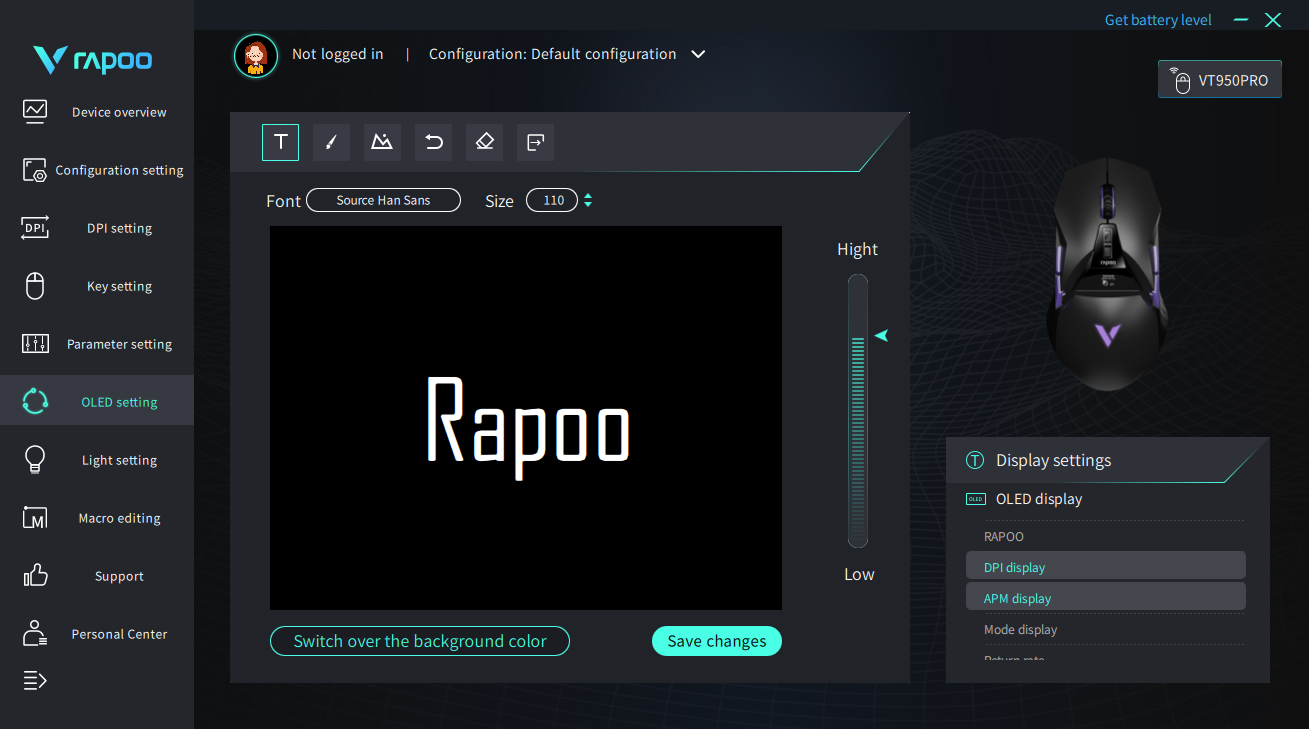
Task: Click the arrow marker beside brightness slider
Action: pos(881,336)
